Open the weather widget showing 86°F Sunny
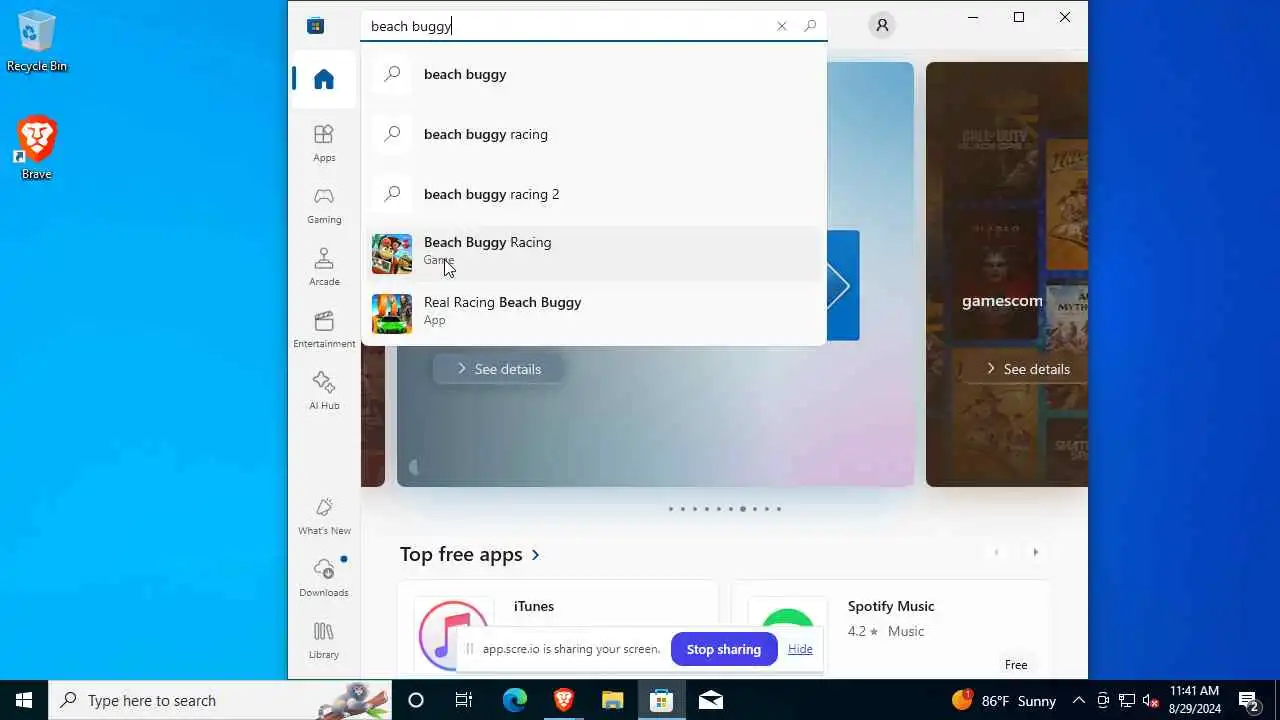Viewport: 1280px width, 720px height. pyautogui.click(x=1004, y=700)
